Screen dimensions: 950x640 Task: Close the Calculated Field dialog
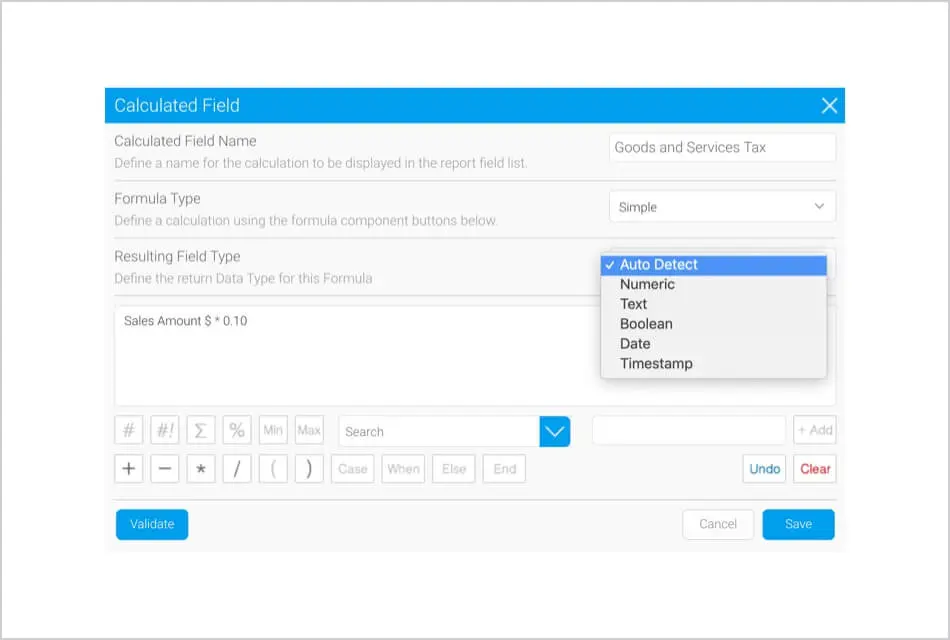click(x=829, y=106)
